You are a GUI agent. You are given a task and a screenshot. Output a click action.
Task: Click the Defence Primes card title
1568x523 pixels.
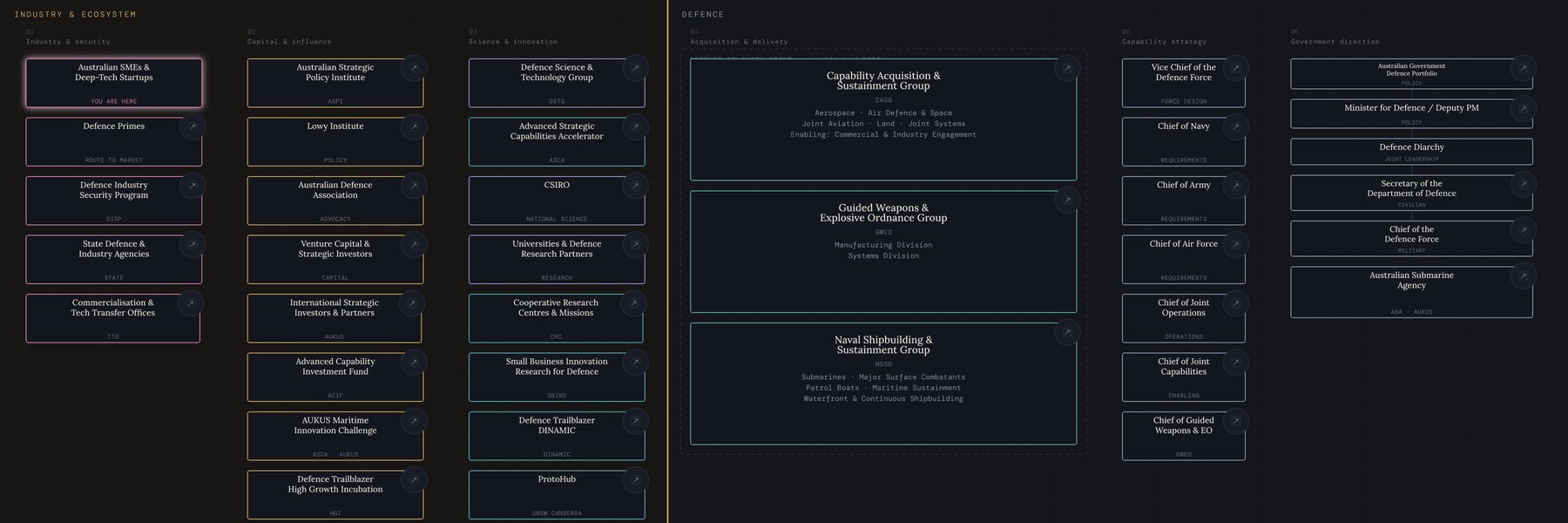(x=114, y=126)
